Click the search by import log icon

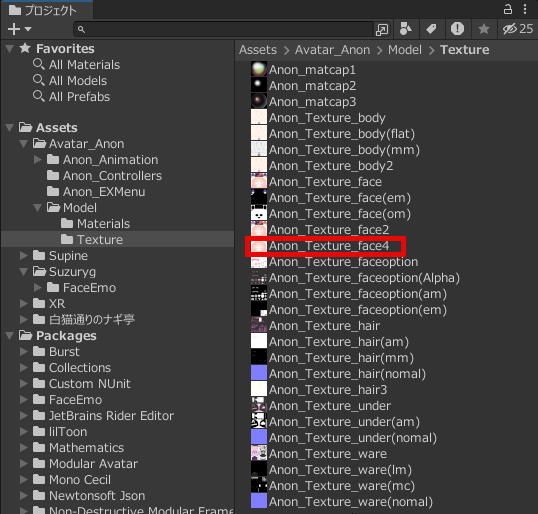pos(457,29)
